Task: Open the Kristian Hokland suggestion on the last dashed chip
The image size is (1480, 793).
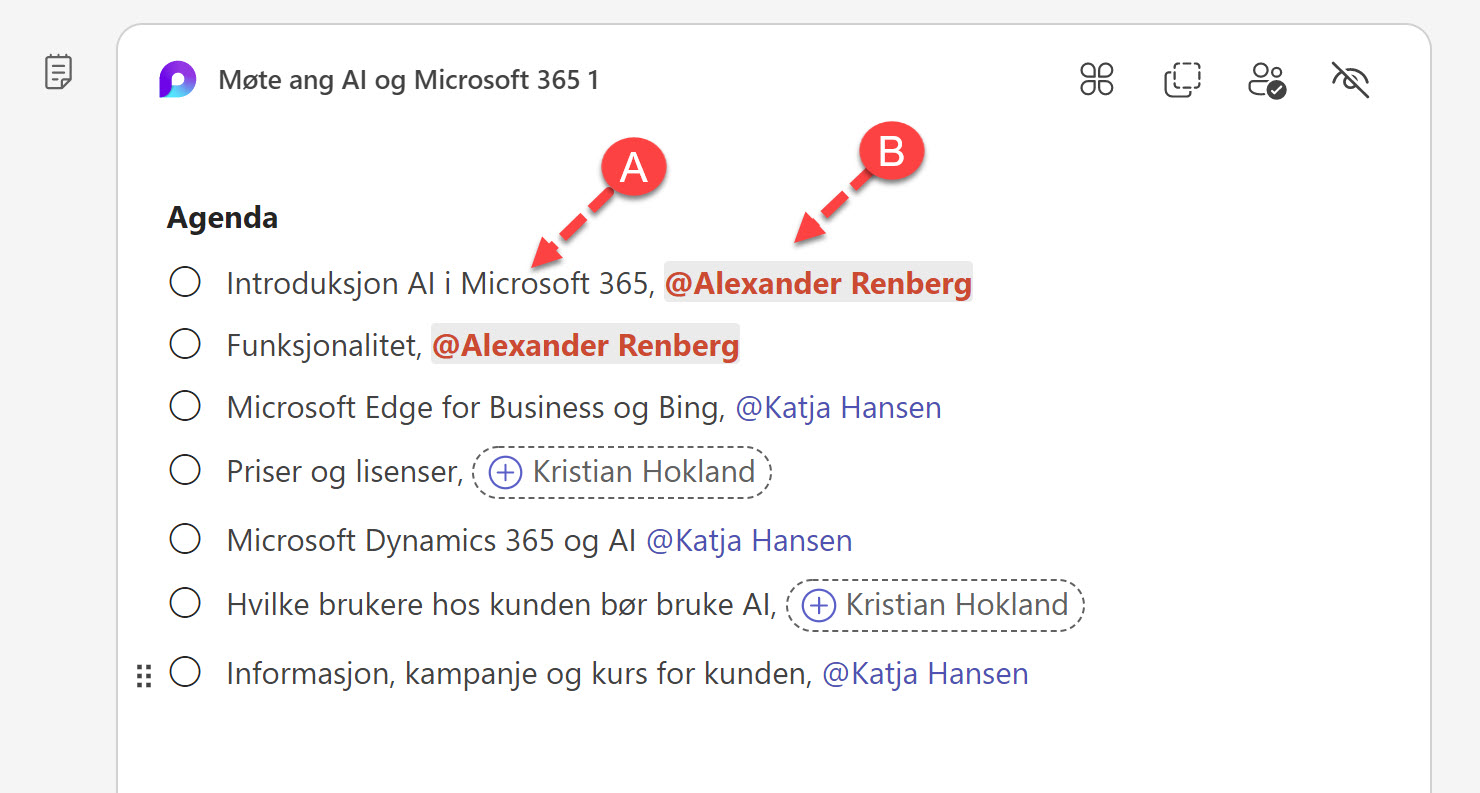Action: tap(934, 605)
